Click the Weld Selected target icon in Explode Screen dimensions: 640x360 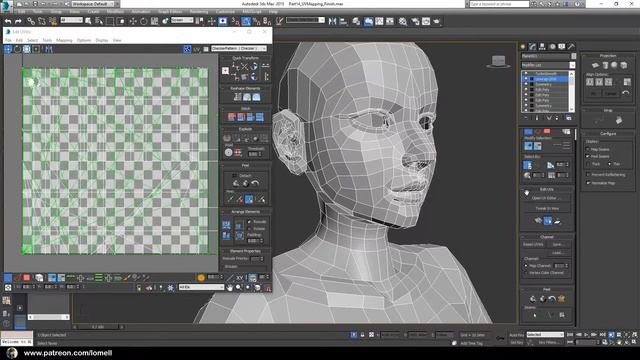click(x=229, y=153)
